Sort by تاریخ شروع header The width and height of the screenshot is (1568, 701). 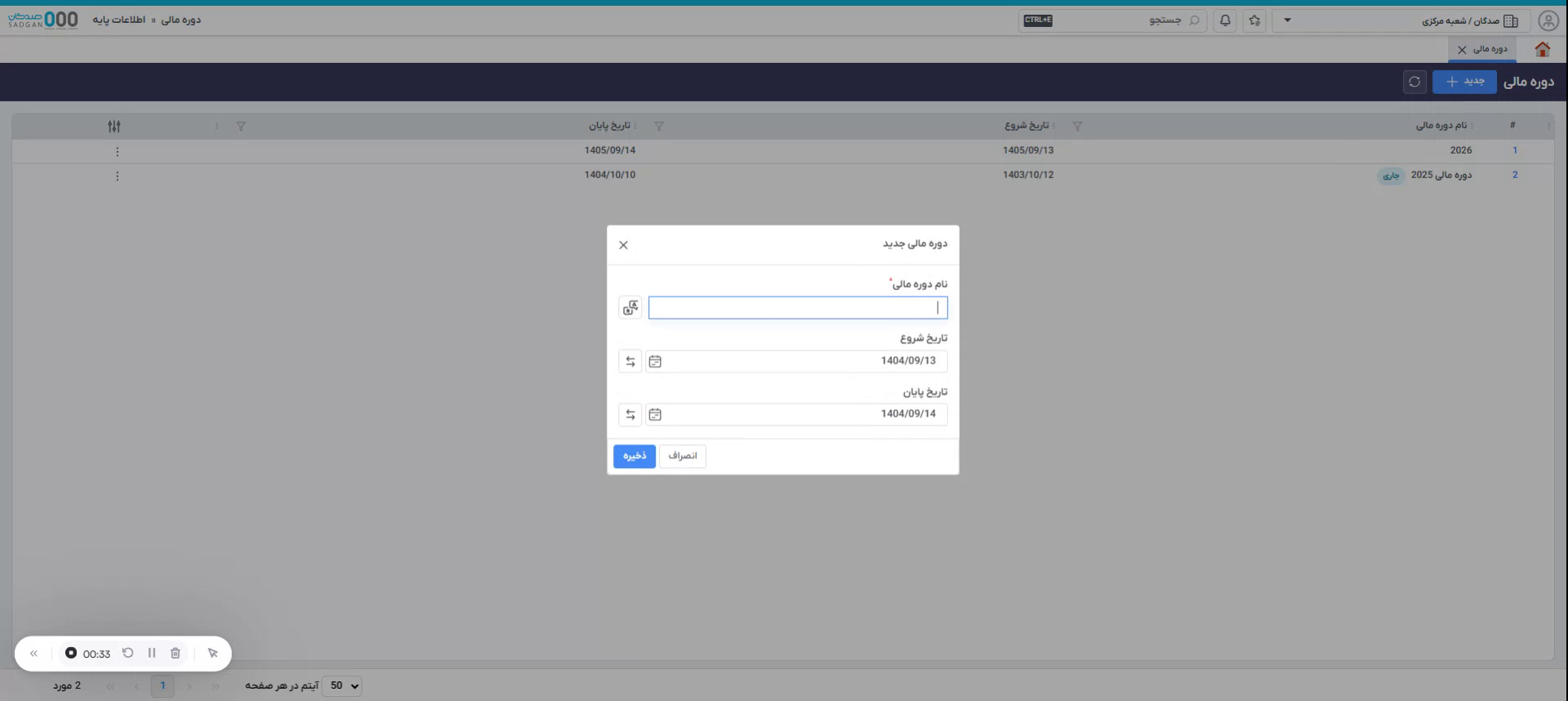click(1027, 126)
